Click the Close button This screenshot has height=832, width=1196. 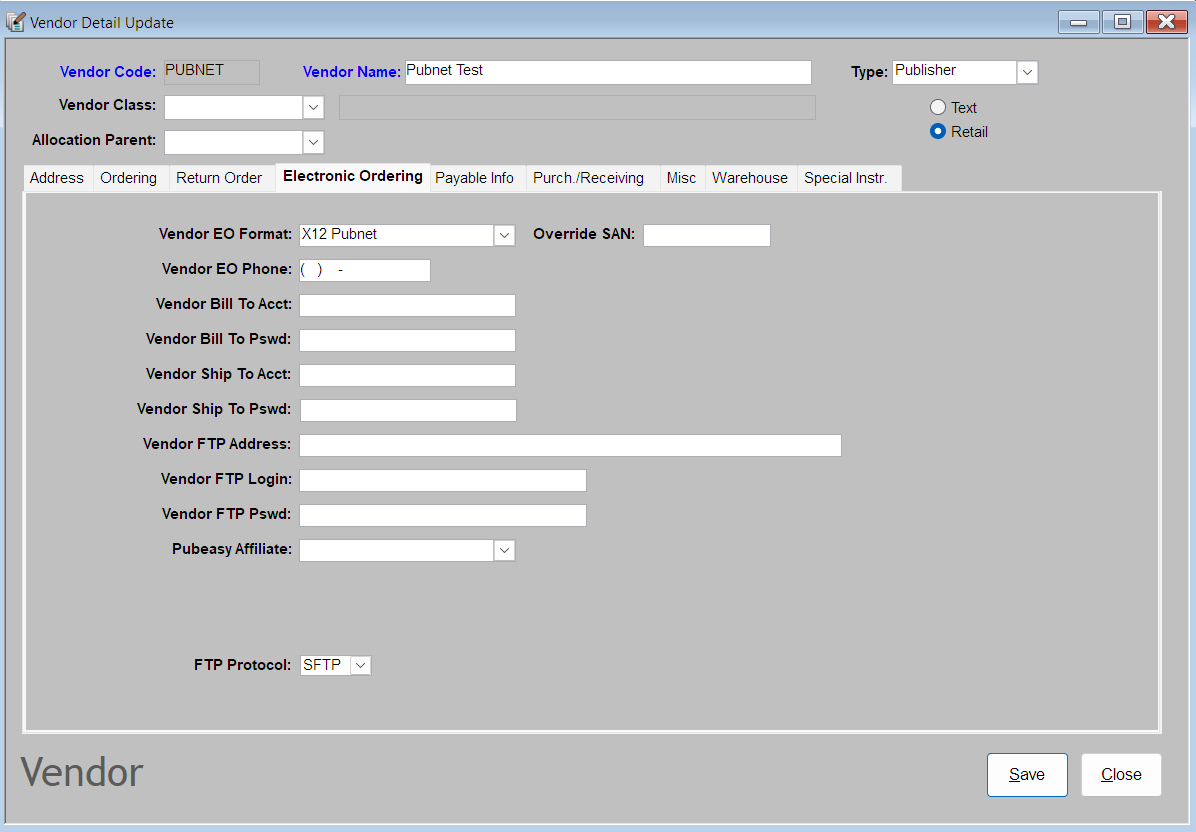1121,774
